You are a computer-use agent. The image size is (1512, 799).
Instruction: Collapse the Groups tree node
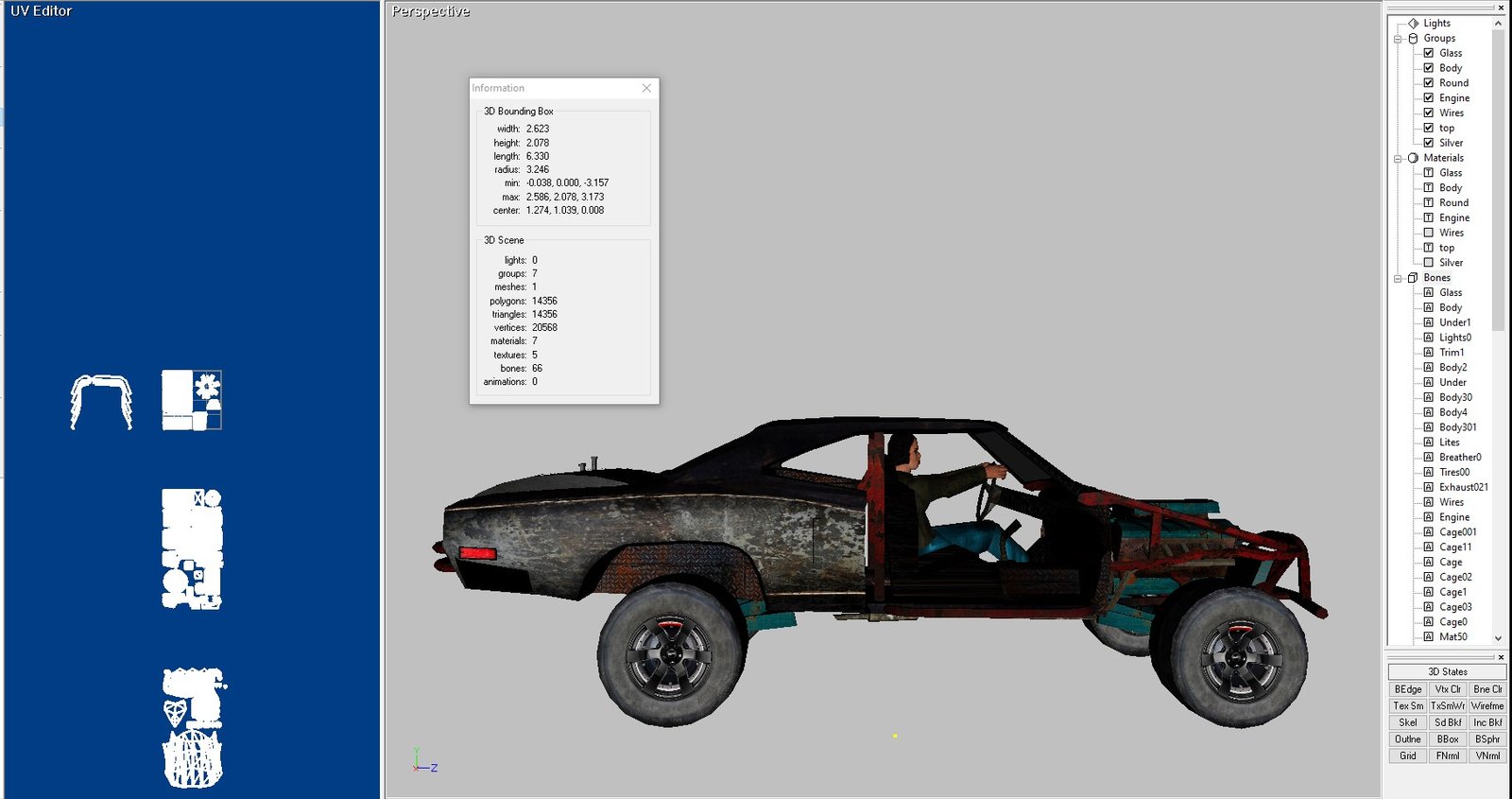[x=1398, y=39]
